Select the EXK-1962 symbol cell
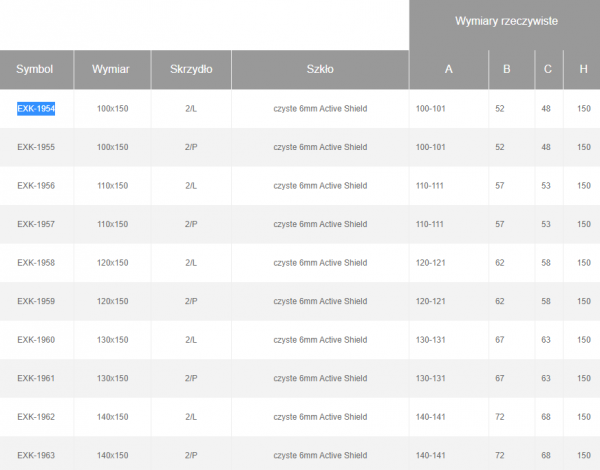Image resolution: width=600 pixels, height=470 pixels. pyautogui.click(x=36, y=417)
